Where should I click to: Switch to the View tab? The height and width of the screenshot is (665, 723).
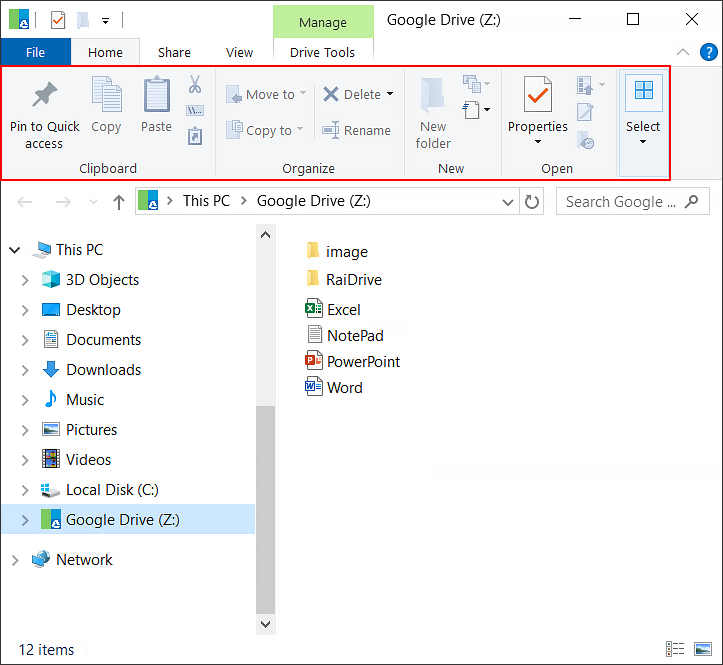tap(239, 52)
